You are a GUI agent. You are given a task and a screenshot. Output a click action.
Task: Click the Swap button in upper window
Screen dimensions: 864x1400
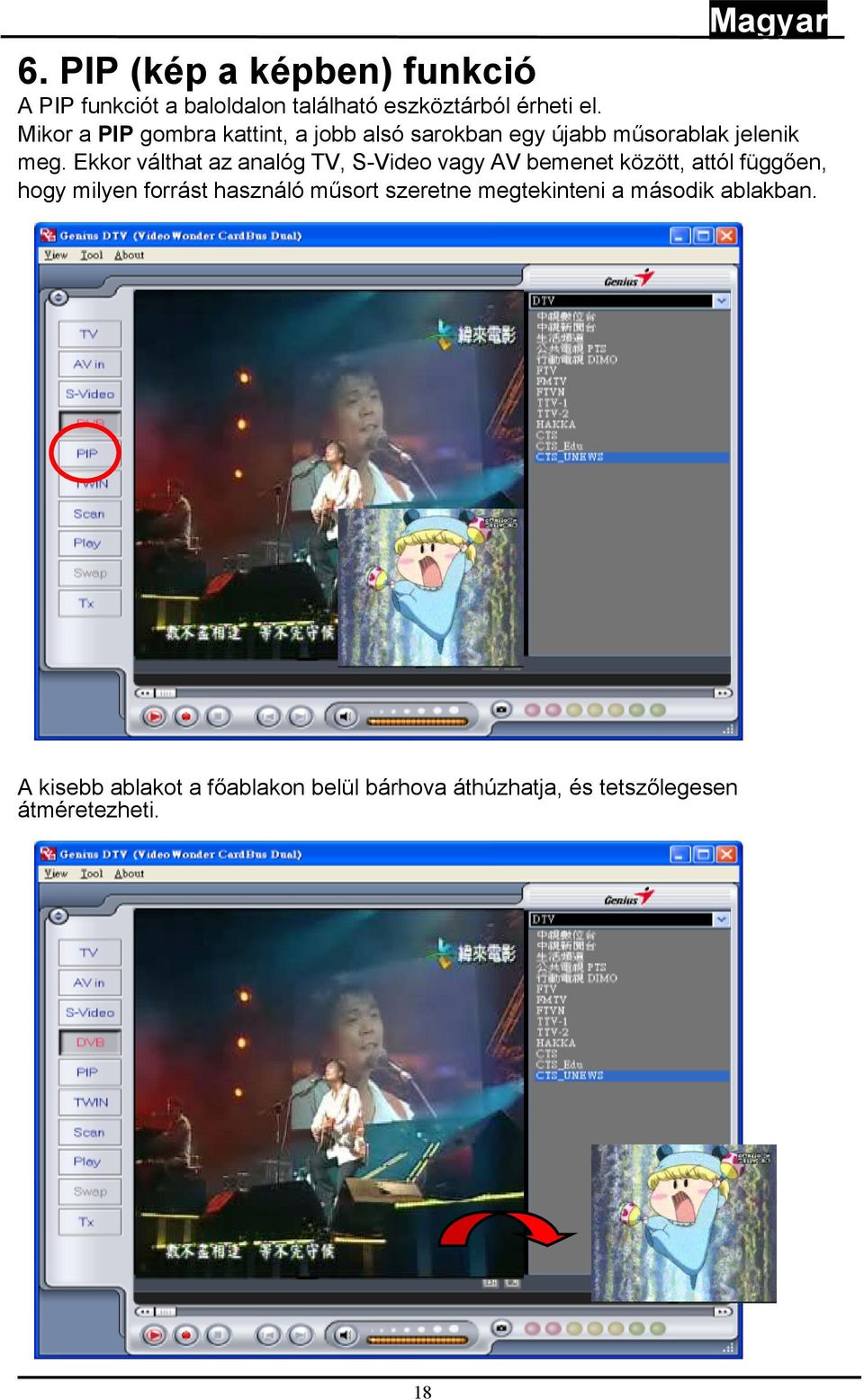click(x=89, y=573)
